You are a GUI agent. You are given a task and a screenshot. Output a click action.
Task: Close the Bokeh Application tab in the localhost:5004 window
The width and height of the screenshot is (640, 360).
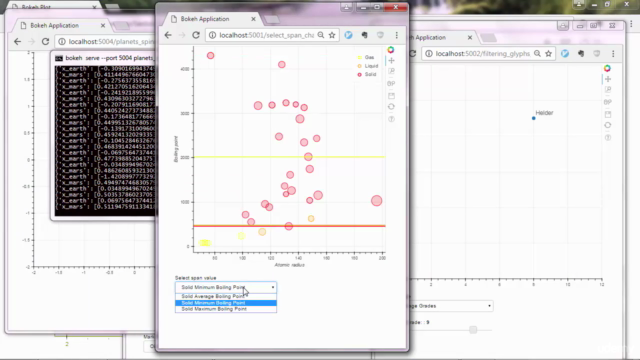tap(103, 25)
